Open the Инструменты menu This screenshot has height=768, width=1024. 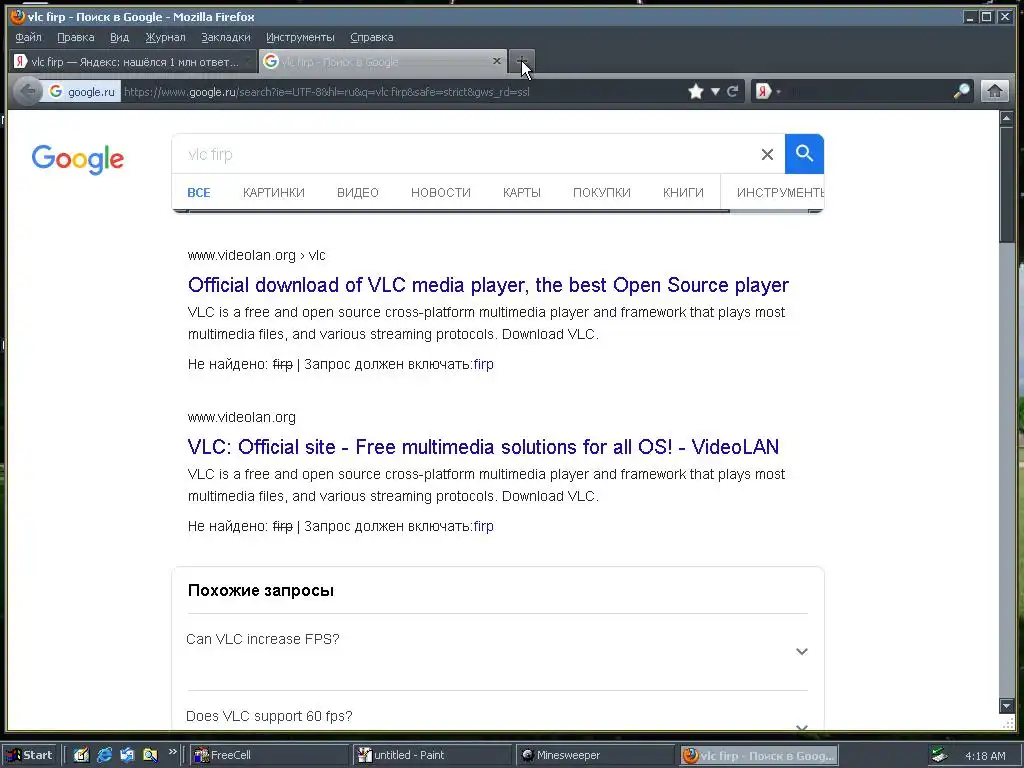[300, 37]
